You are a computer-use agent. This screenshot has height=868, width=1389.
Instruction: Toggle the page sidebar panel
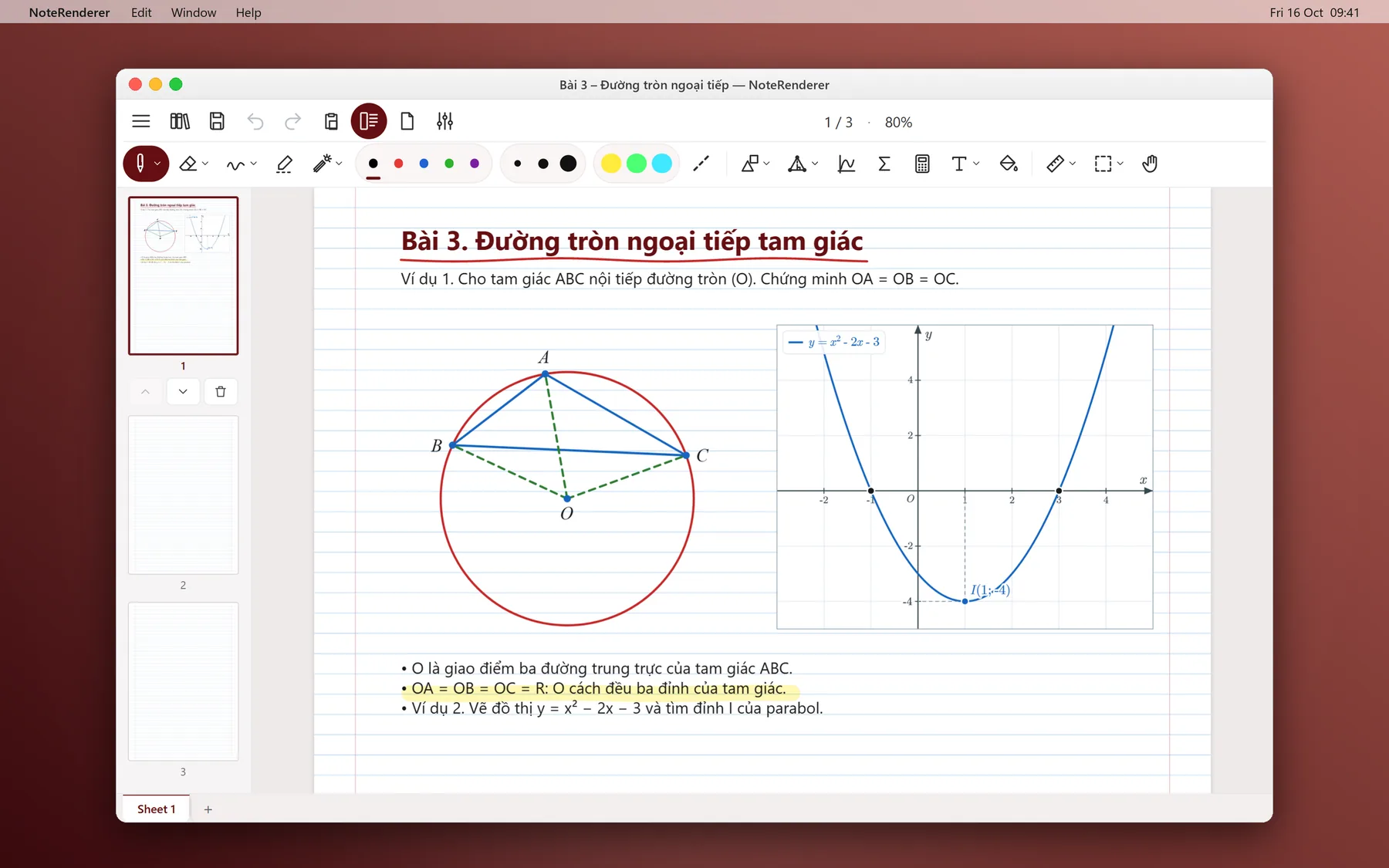(x=369, y=121)
